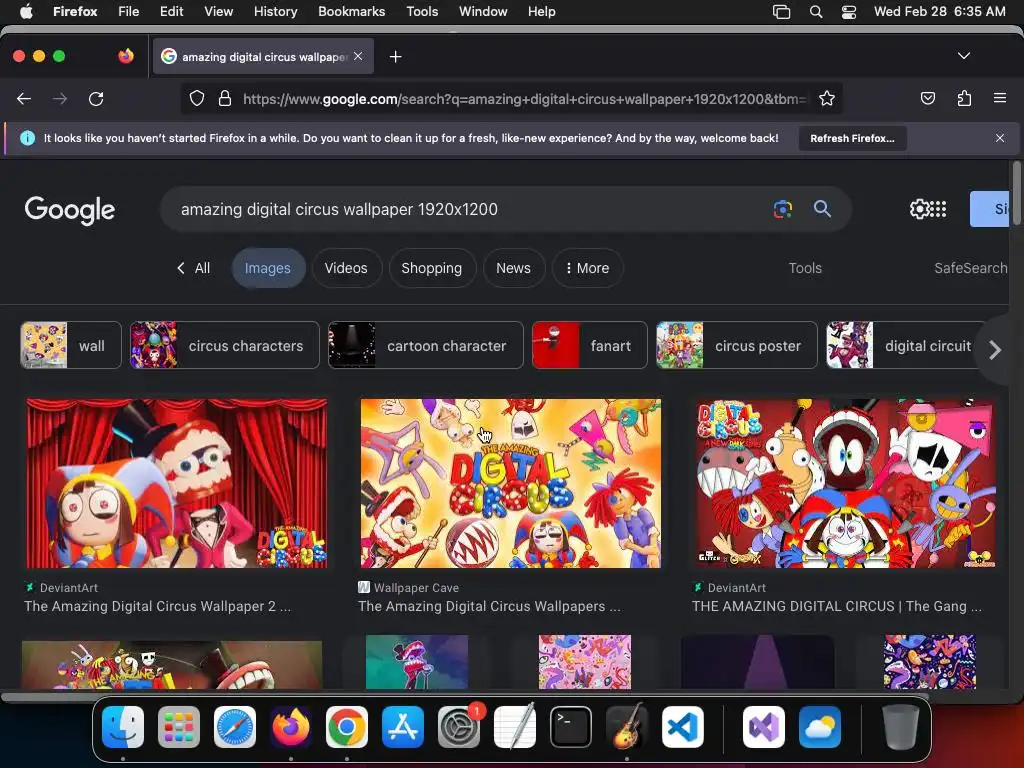1024x768 pixels.
Task: Open The Amazing Digital Circus Wallpaper 2 link
Action: click(157, 606)
